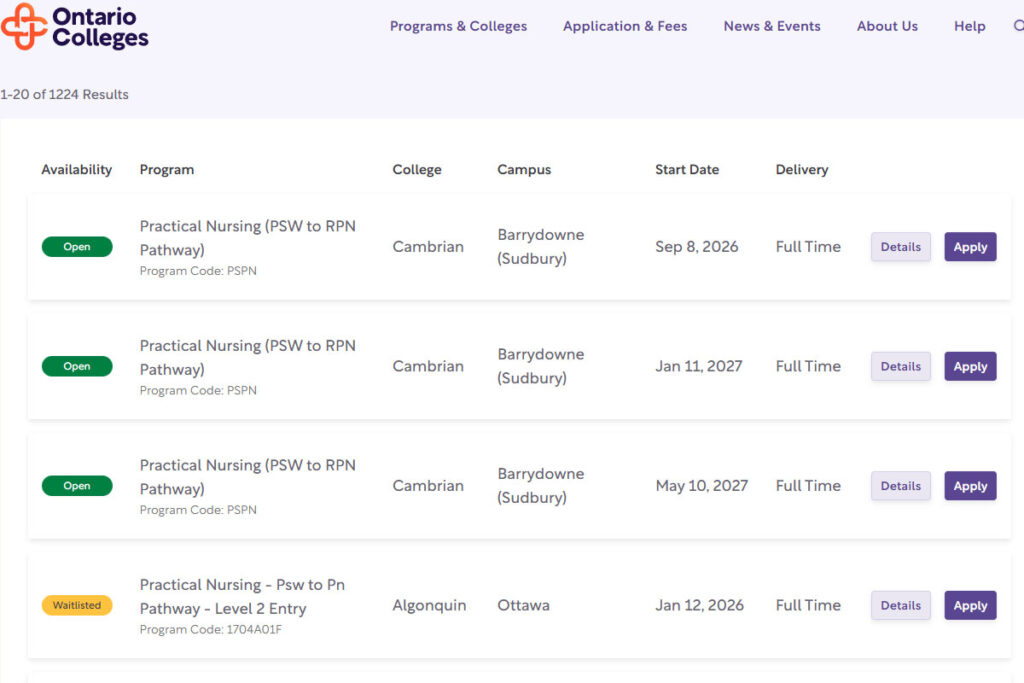Screen dimensions: 1024x683
Task: Click the yellow Waitlisted badge on the Algonquin row
Action: [77, 605]
